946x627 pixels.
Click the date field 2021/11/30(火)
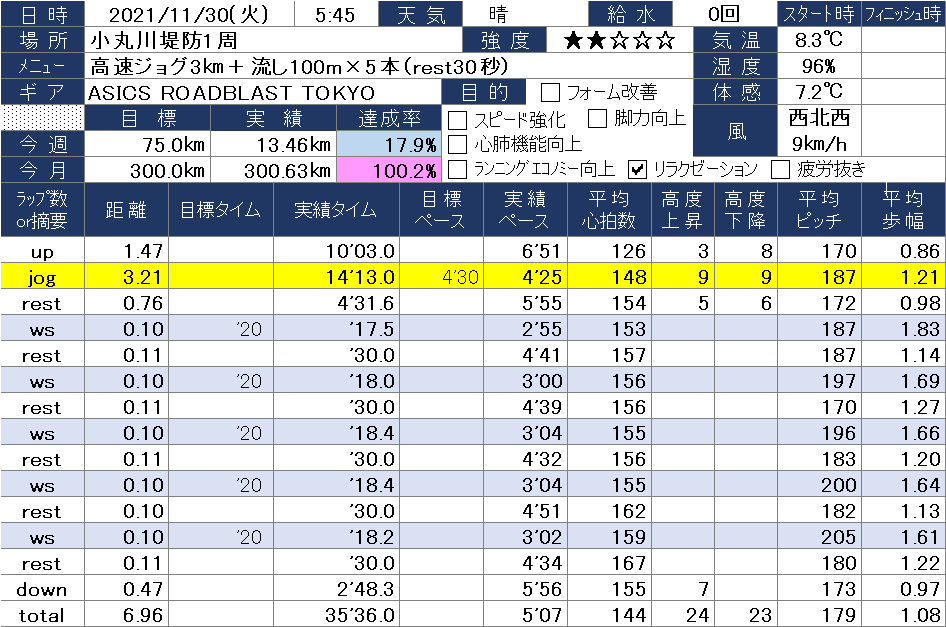190,15
